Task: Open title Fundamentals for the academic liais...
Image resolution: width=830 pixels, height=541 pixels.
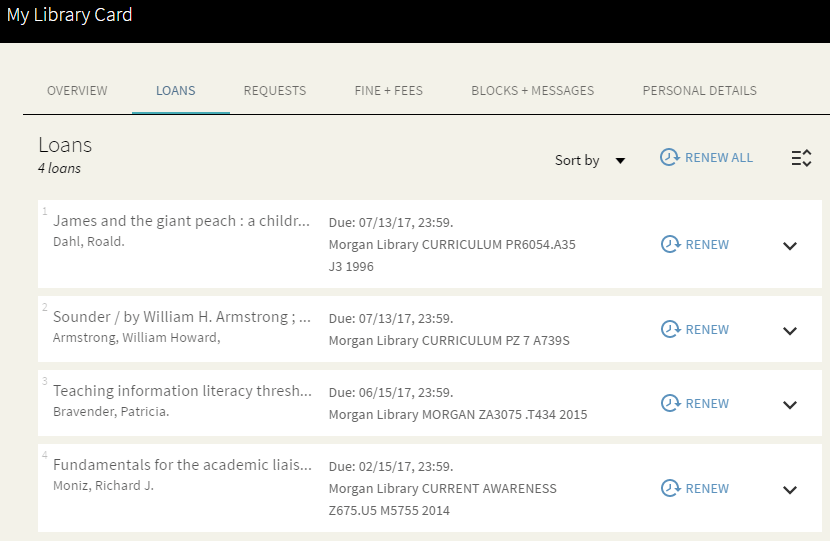Action: [182, 465]
